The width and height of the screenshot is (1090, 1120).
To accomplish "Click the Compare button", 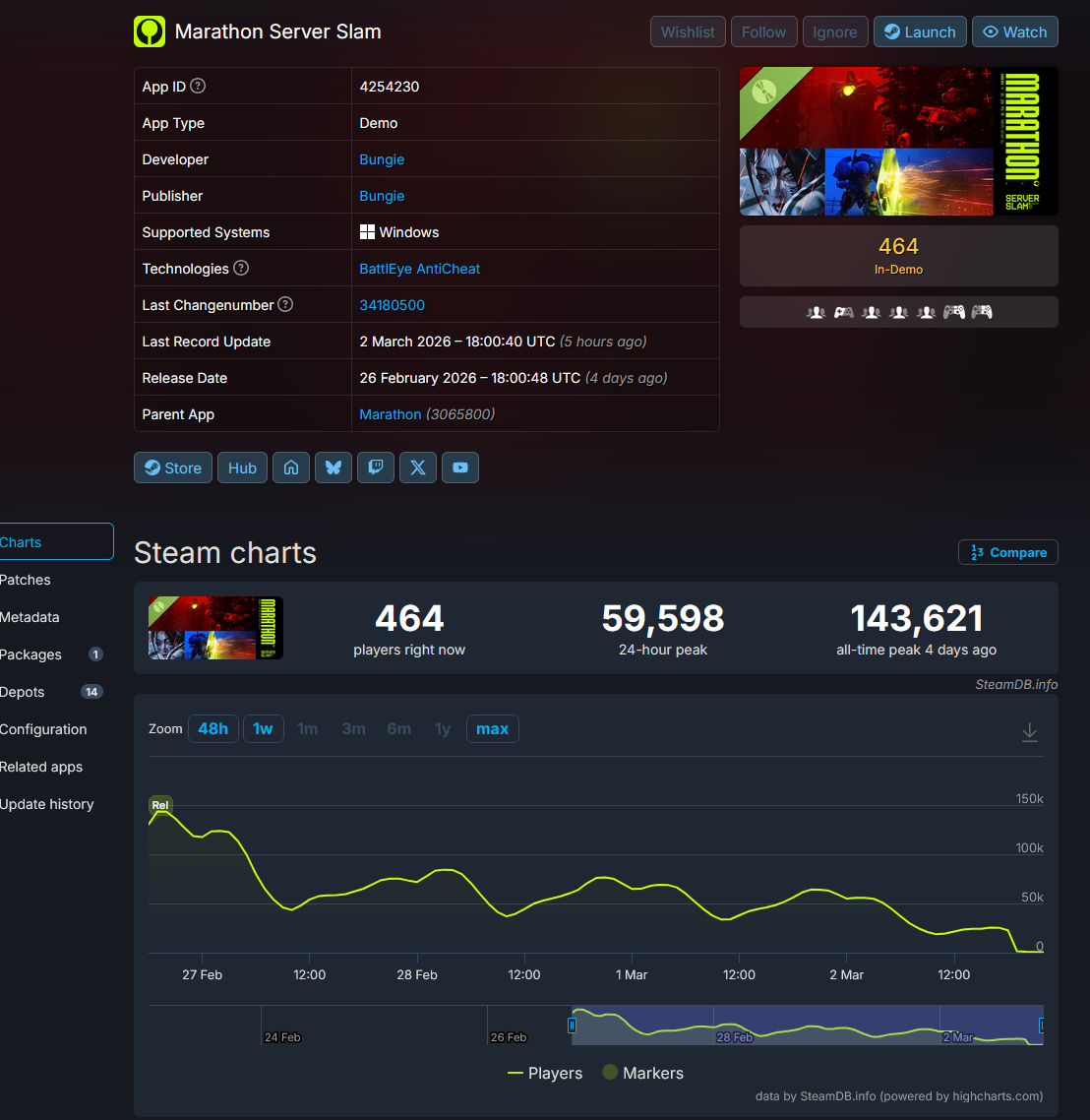I will click(x=1008, y=552).
